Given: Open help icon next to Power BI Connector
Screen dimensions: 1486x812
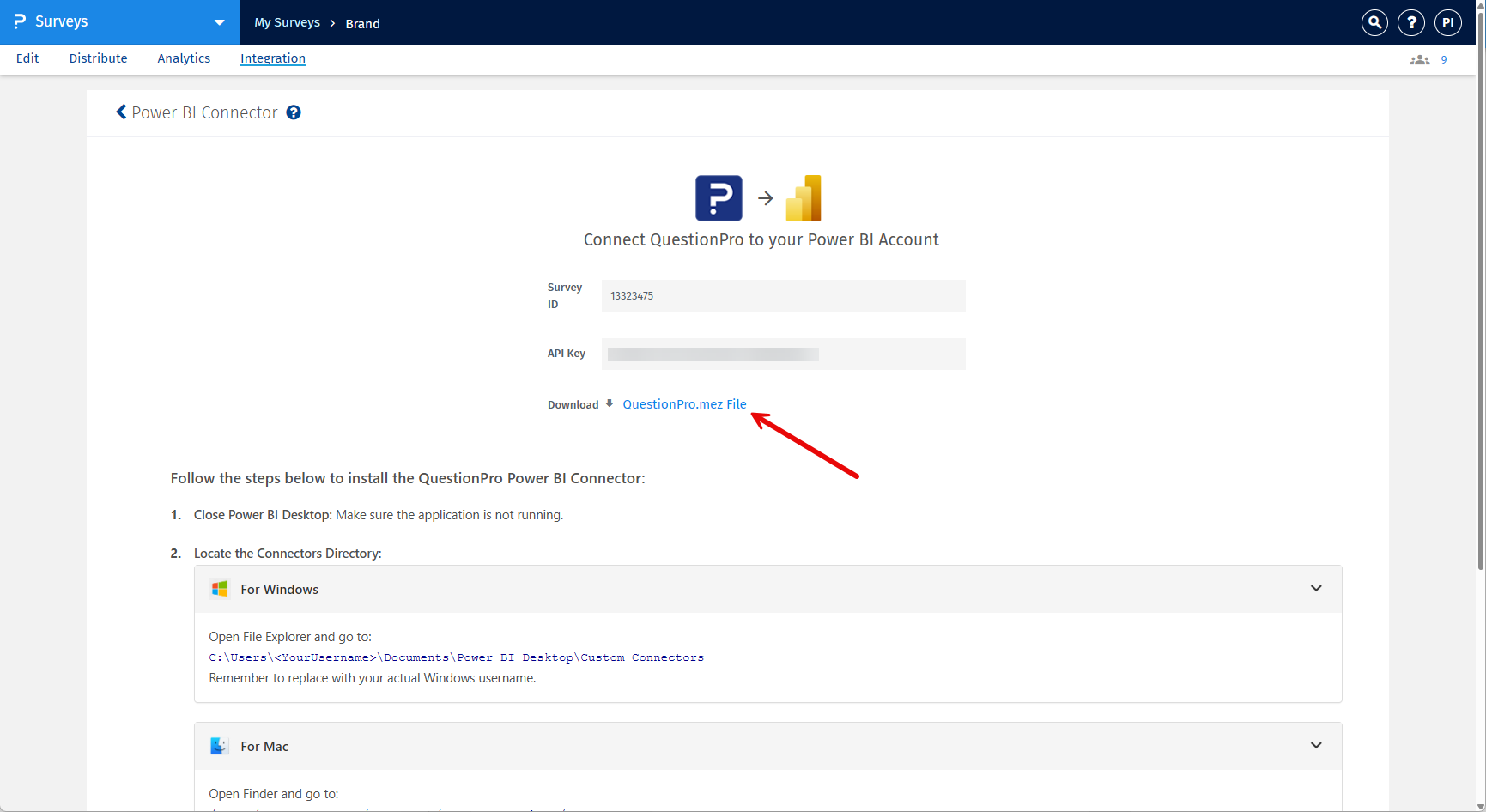Looking at the screenshot, I should pos(294,112).
